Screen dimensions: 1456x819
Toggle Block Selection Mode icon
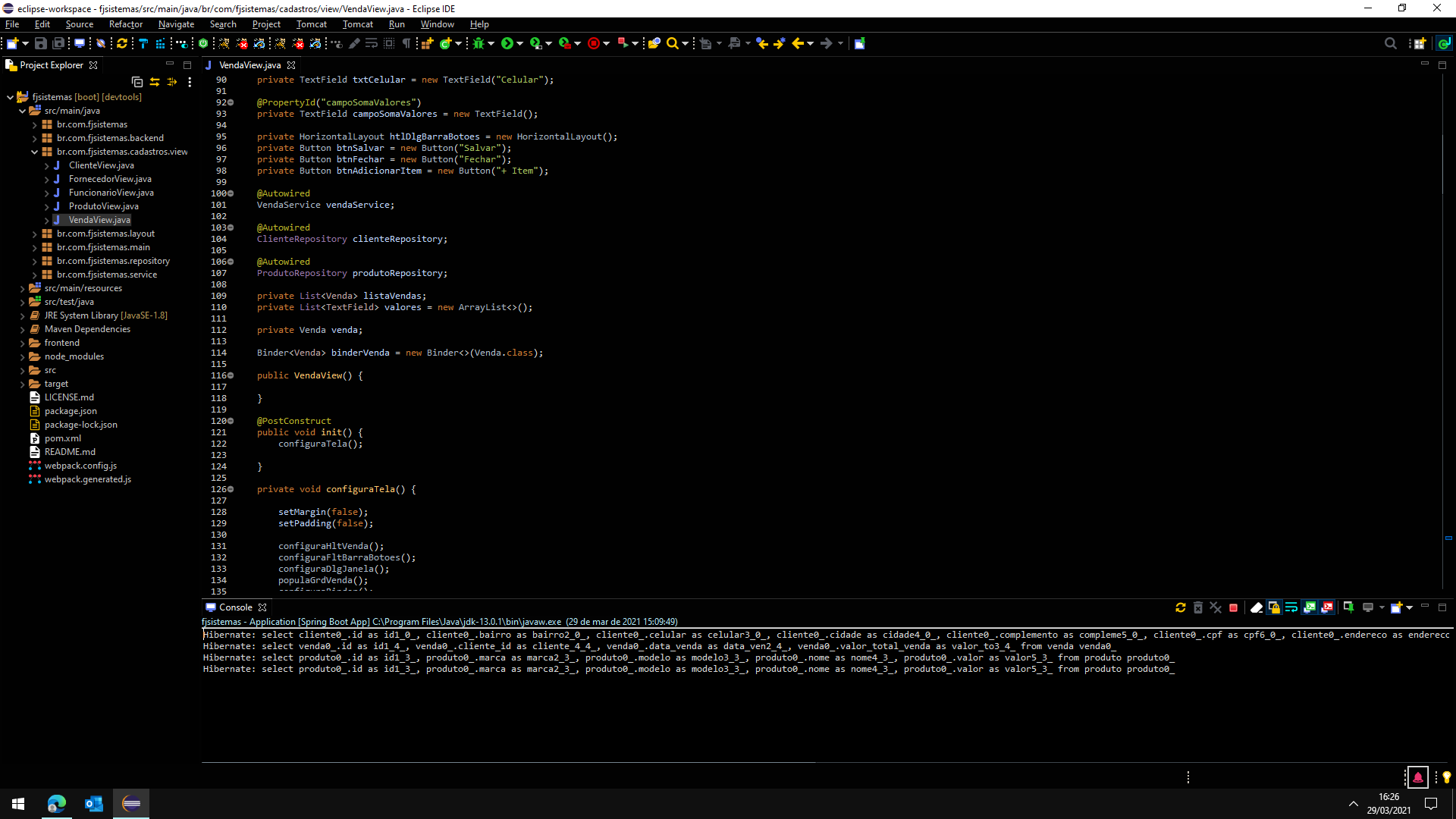389,43
